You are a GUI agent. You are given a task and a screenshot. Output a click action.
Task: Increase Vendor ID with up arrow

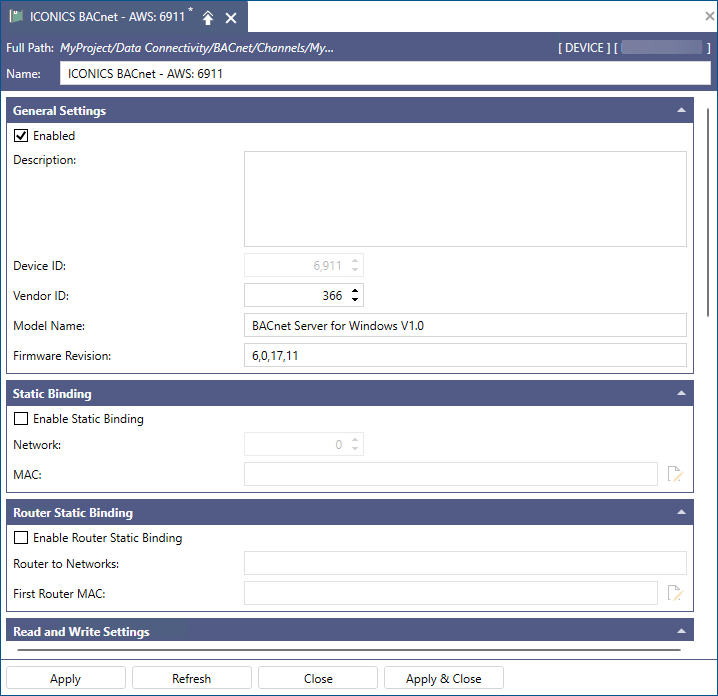click(355, 291)
